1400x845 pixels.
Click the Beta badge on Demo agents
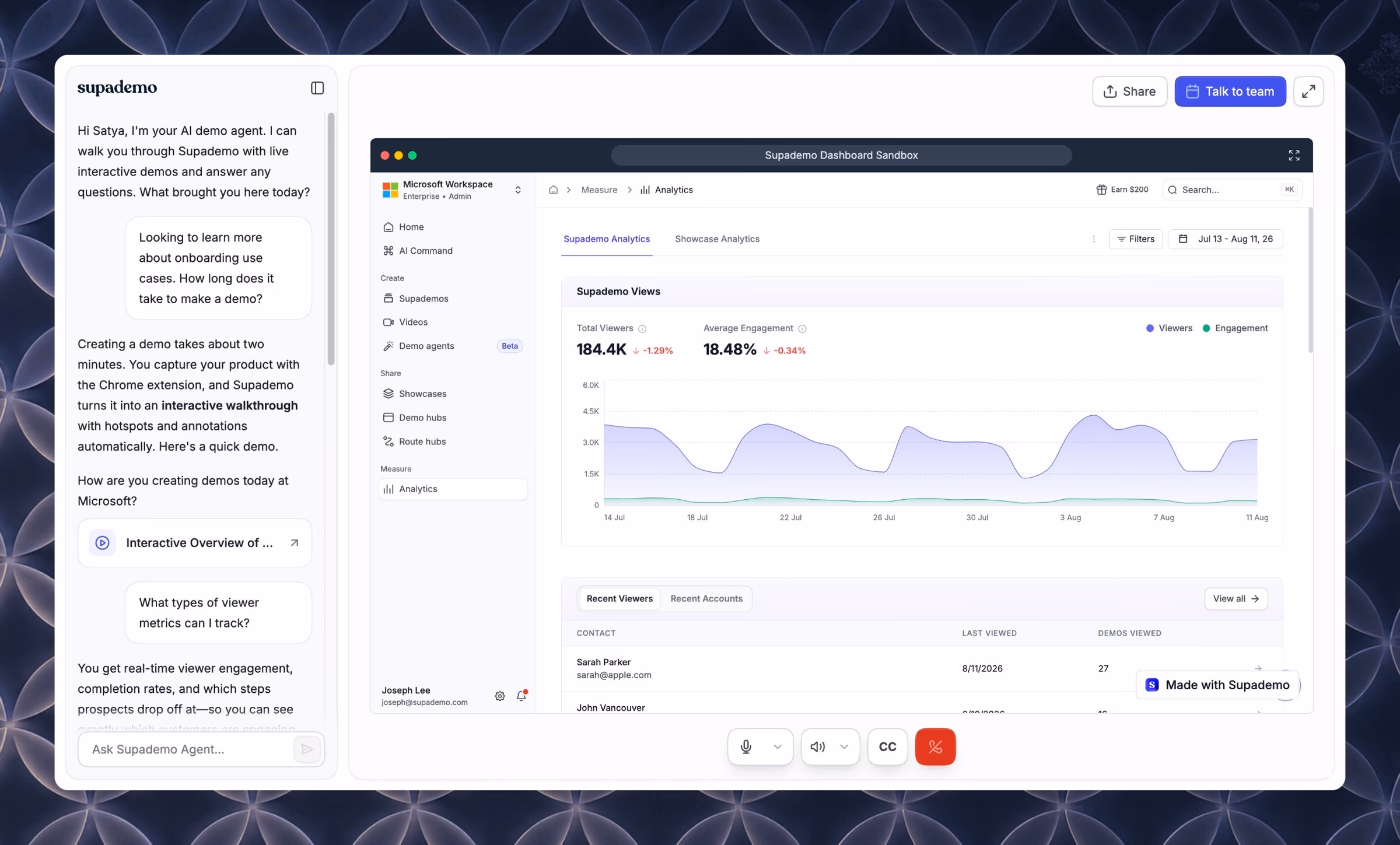click(x=509, y=346)
